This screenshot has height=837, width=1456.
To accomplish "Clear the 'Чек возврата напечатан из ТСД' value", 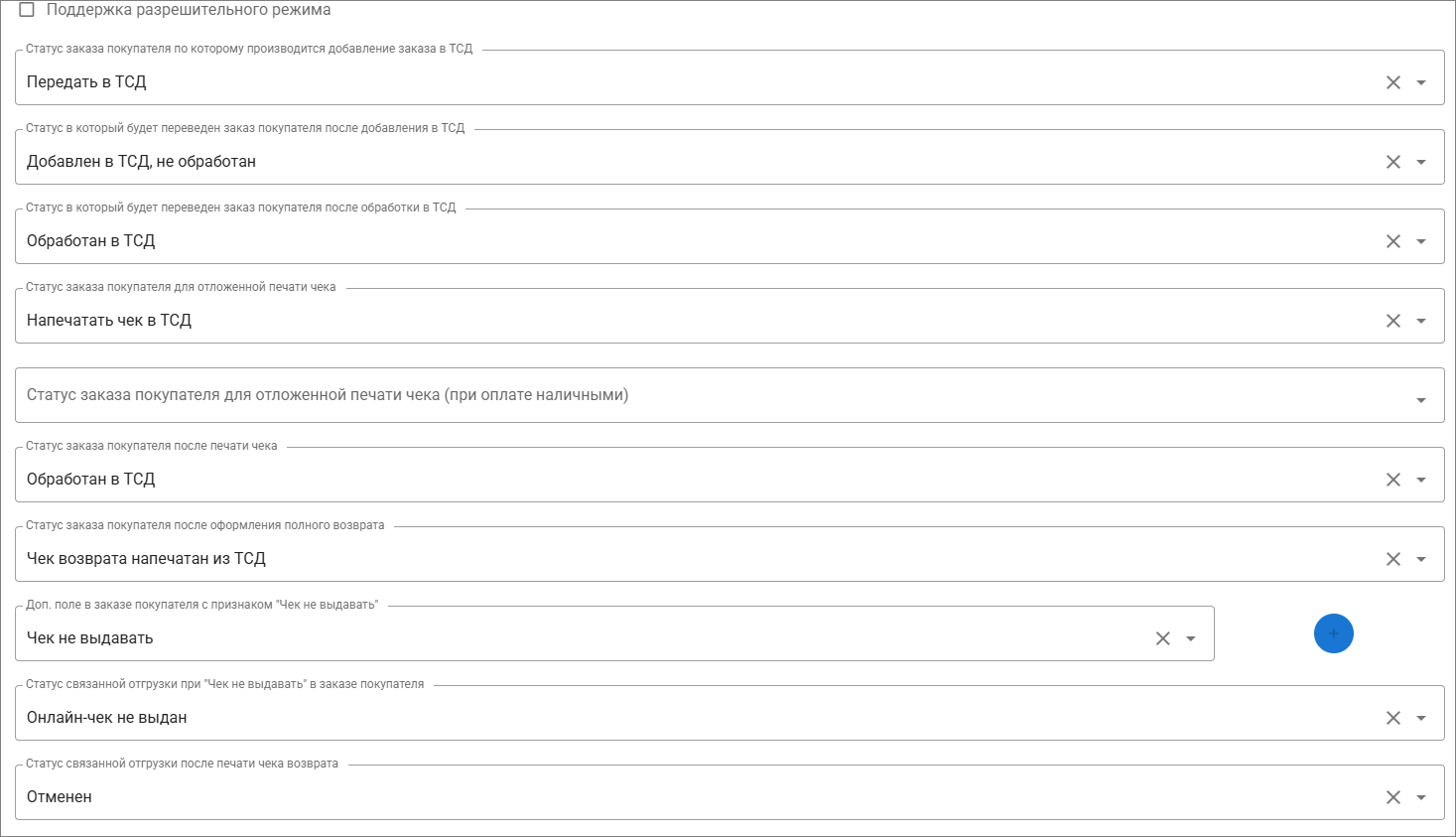I will [x=1393, y=559].
